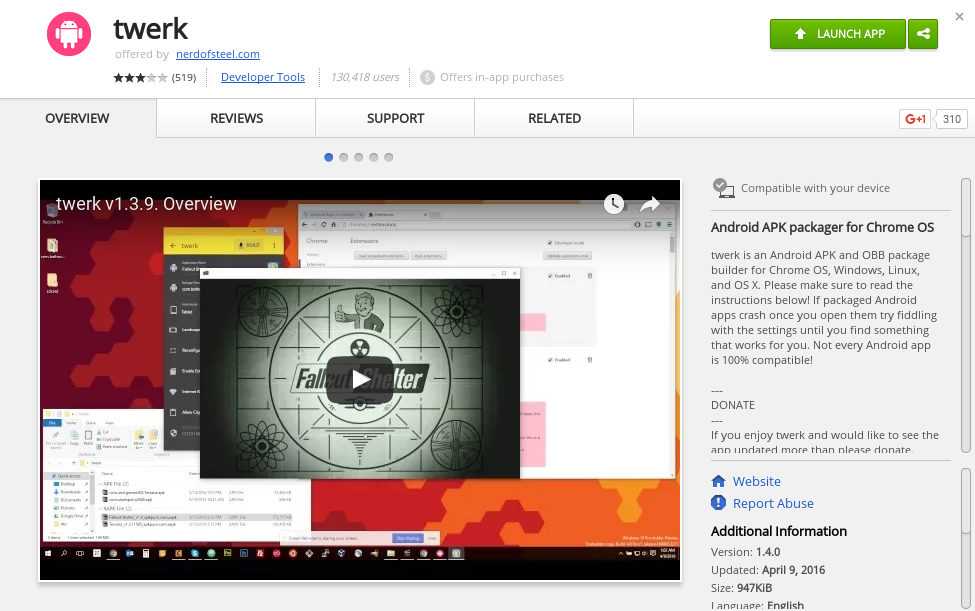Click the compatible-with-device check icon
This screenshot has height=611, width=975.
coord(723,188)
